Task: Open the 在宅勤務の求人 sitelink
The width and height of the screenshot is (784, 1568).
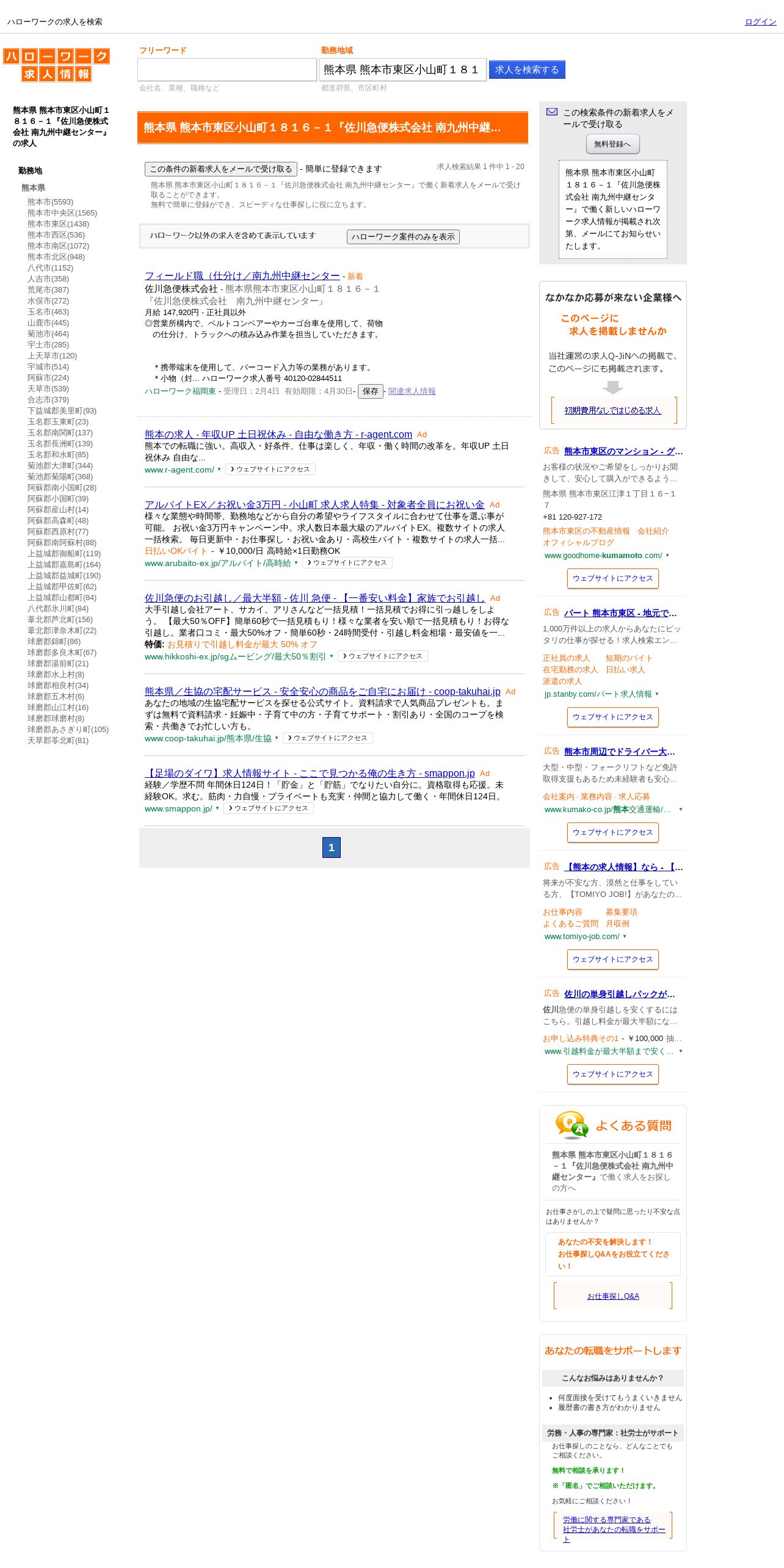Action: pyautogui.click(x=570, y=670)
